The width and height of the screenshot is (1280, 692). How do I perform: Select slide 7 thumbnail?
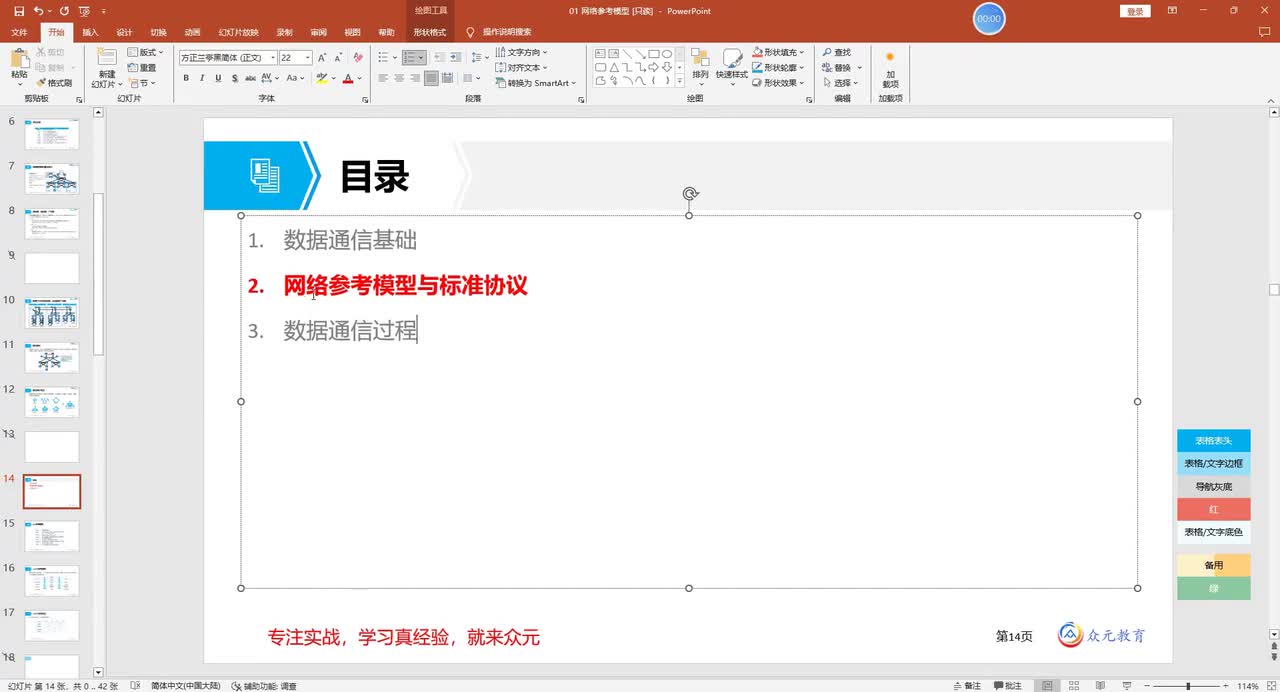52,179
